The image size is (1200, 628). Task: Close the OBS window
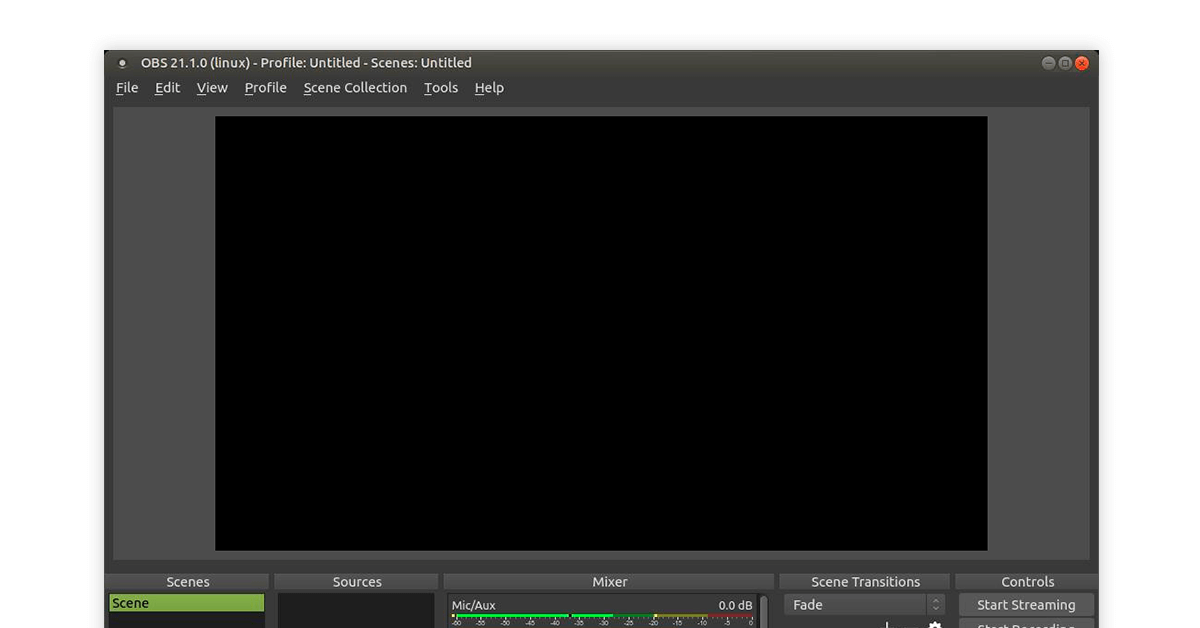point(1081,63)
